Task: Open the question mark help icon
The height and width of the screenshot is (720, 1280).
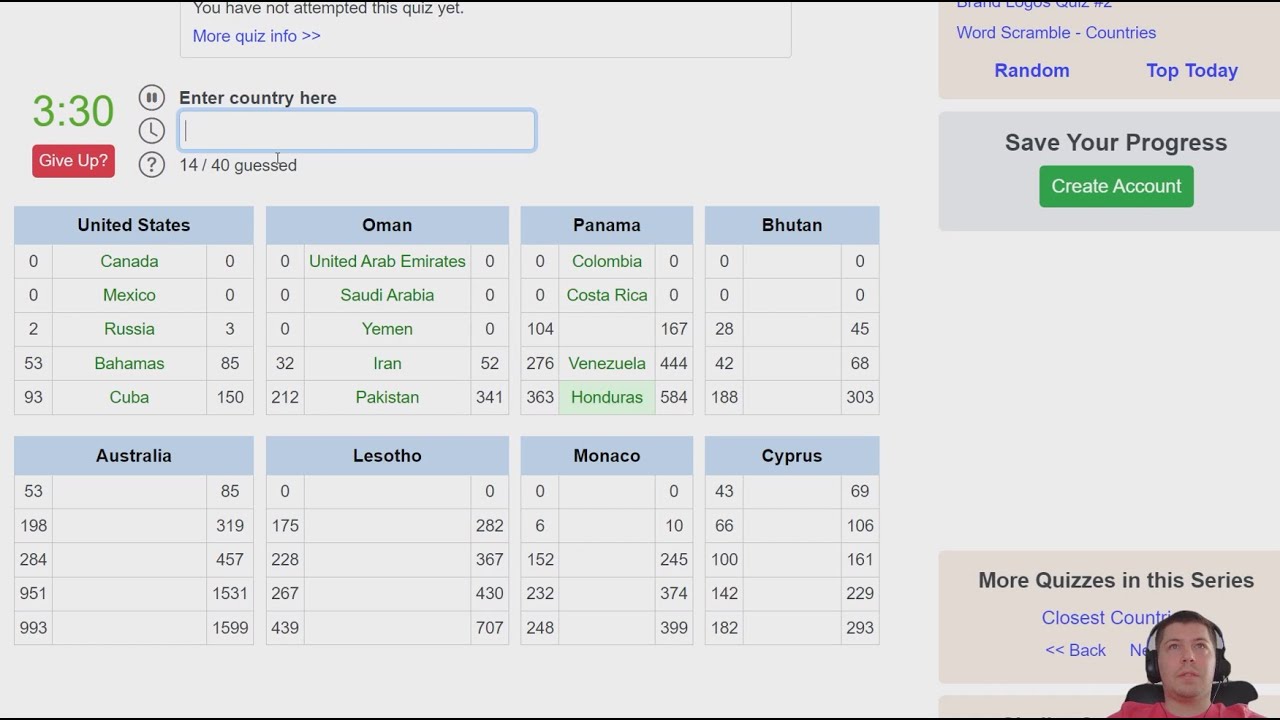Action: coord(151,164)
